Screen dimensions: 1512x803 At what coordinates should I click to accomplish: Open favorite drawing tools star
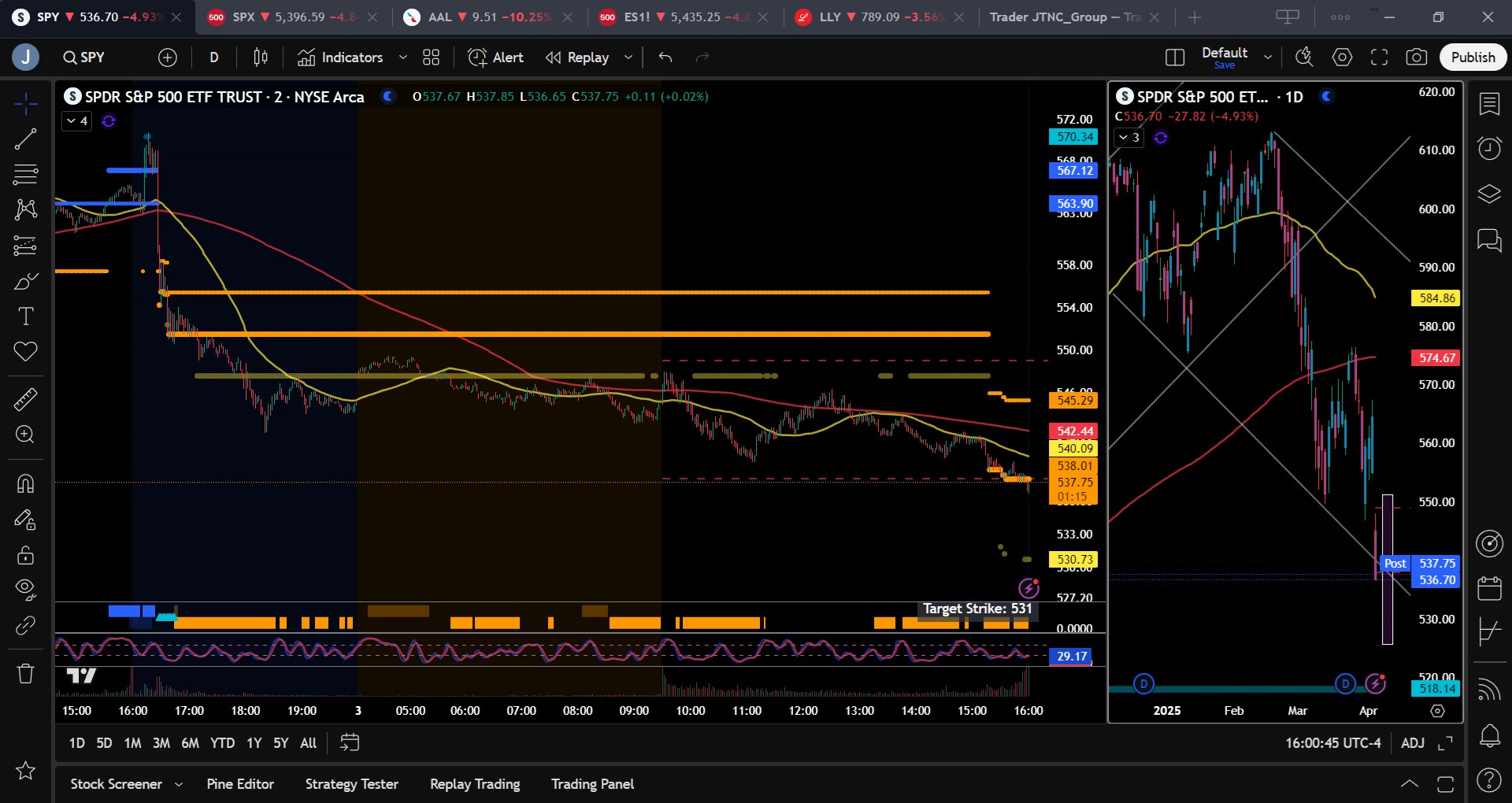[x=25, y=771]
